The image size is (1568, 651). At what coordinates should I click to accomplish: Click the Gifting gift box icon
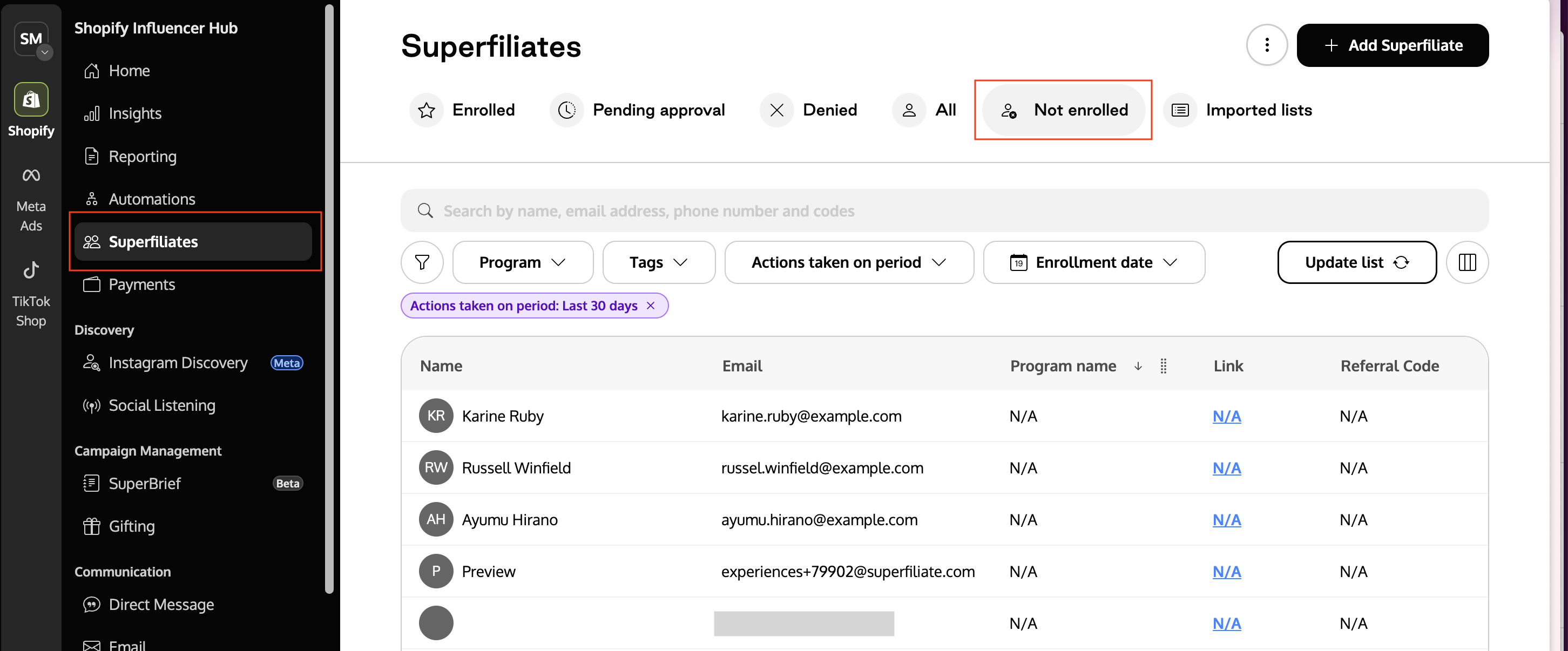91,526
